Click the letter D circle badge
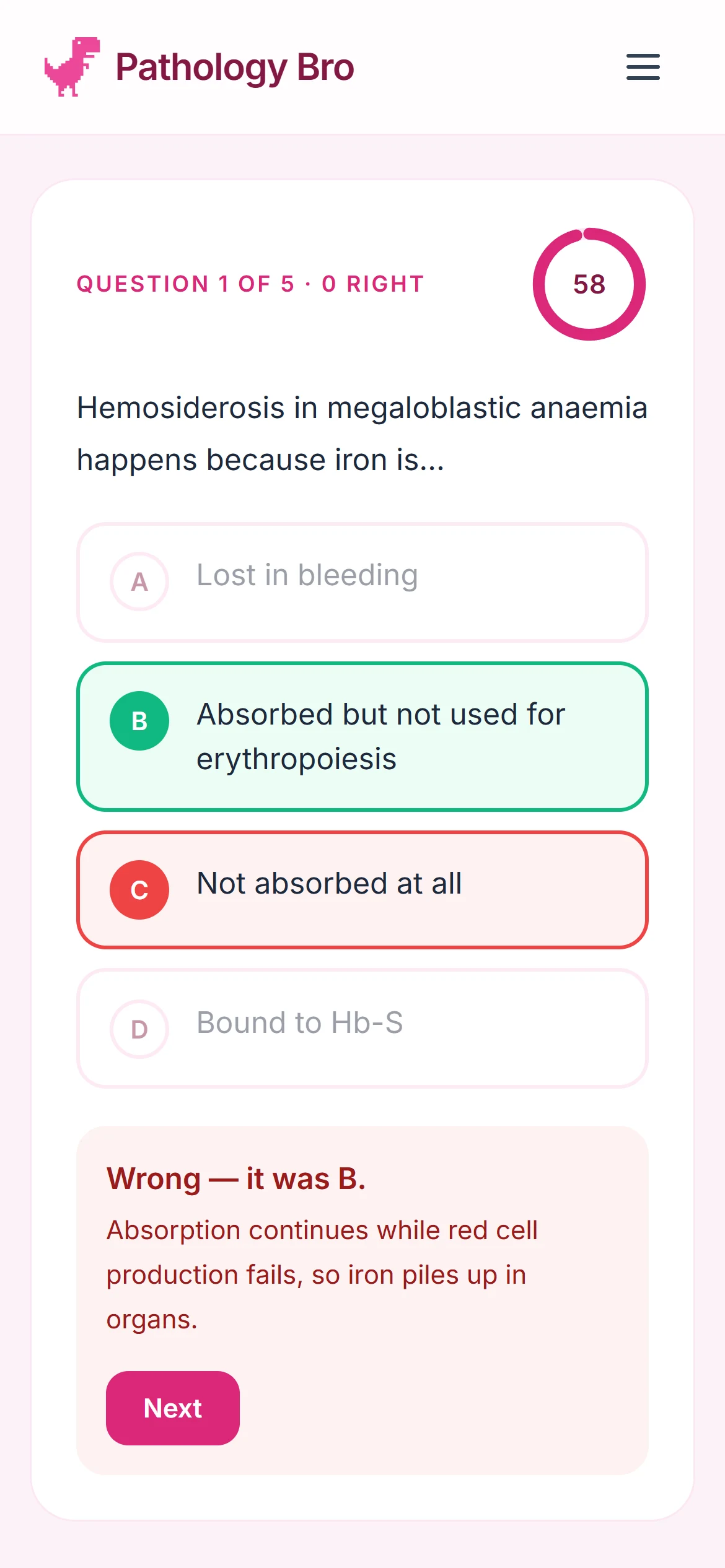This screenshot has height=1568, width=725. pos(139,1029)
